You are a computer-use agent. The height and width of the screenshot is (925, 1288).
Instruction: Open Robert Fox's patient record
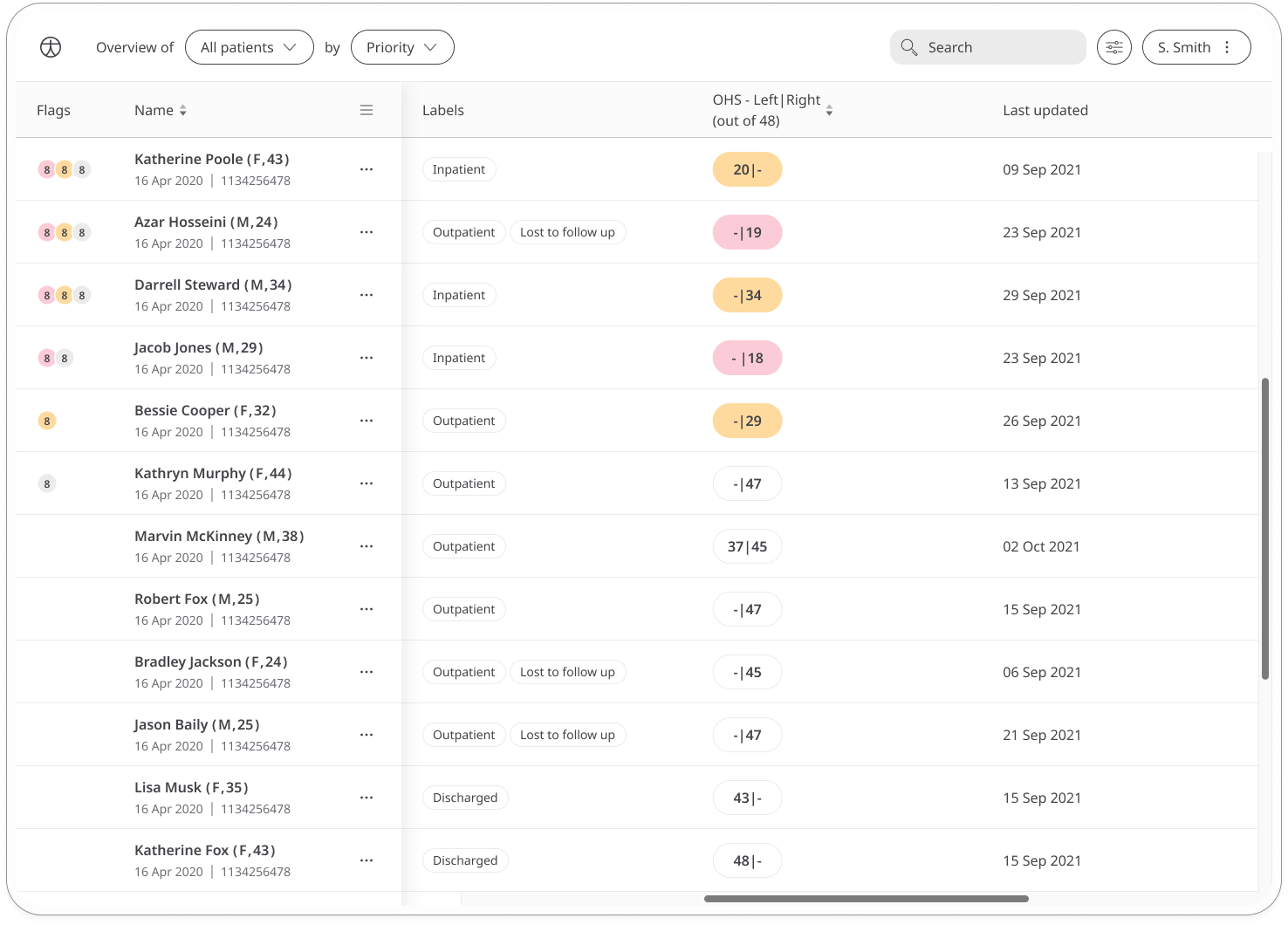pyautogui.click(x=197, y=599)
